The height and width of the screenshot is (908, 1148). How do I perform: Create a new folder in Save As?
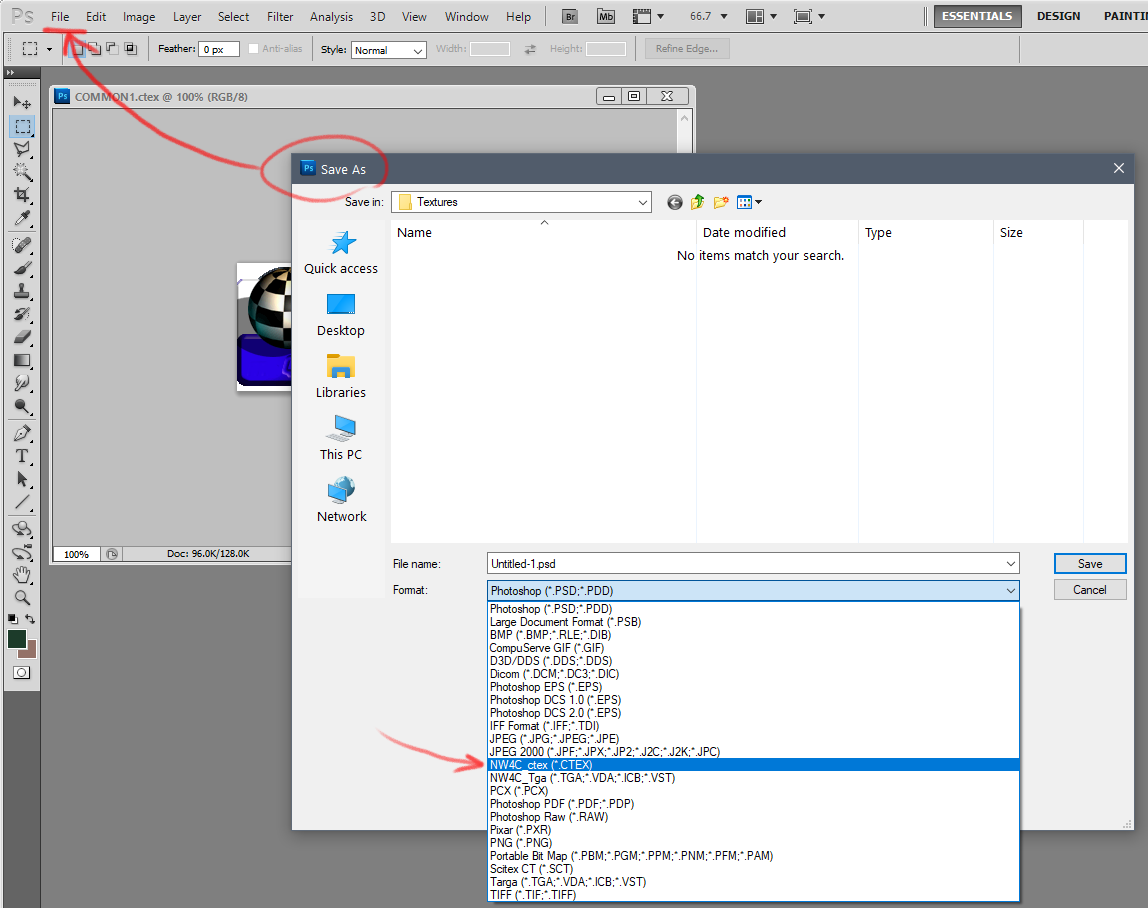pos(721,202)
